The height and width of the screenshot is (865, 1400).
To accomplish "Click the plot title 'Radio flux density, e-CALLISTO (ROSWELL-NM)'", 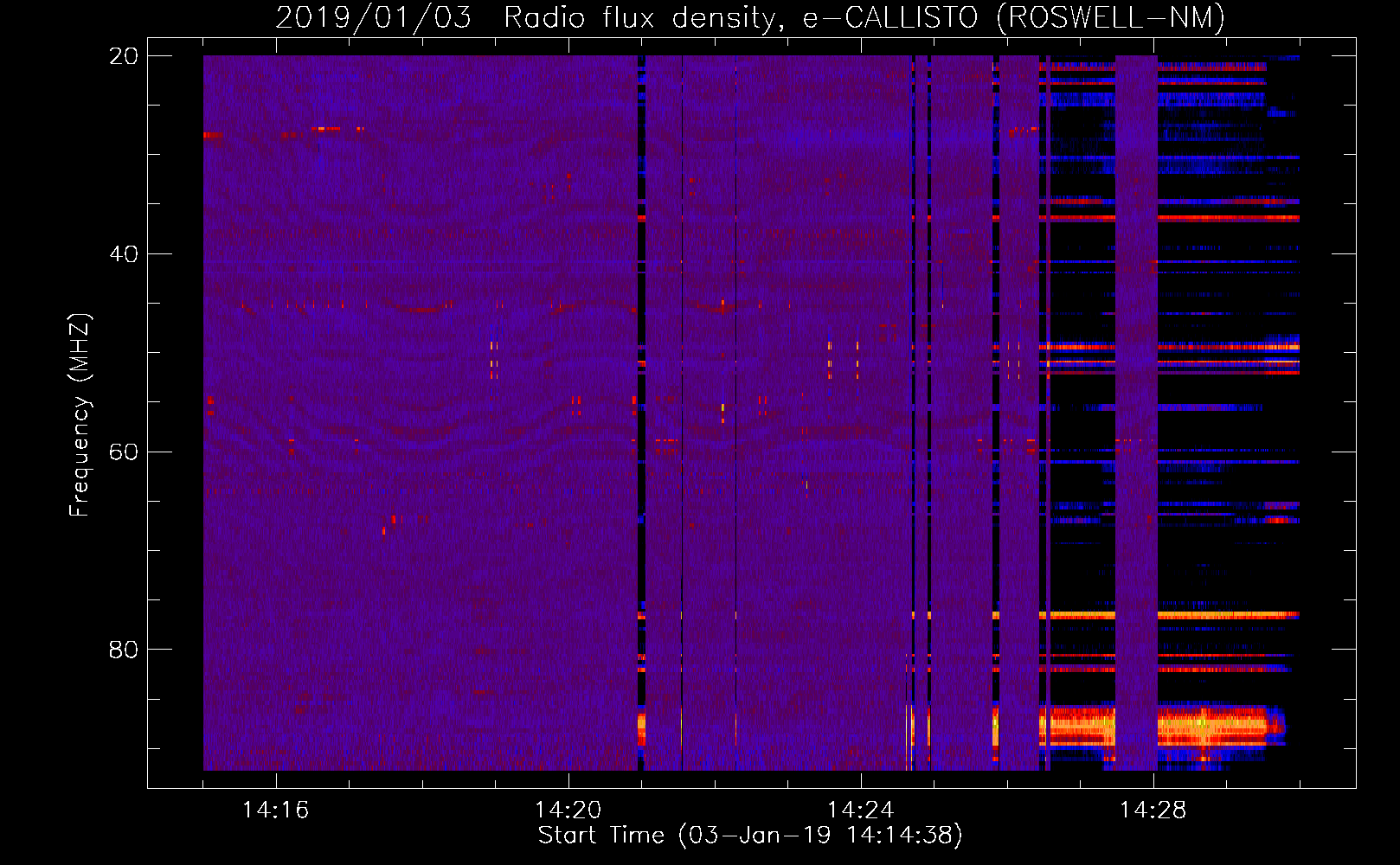I will point(864,17).
